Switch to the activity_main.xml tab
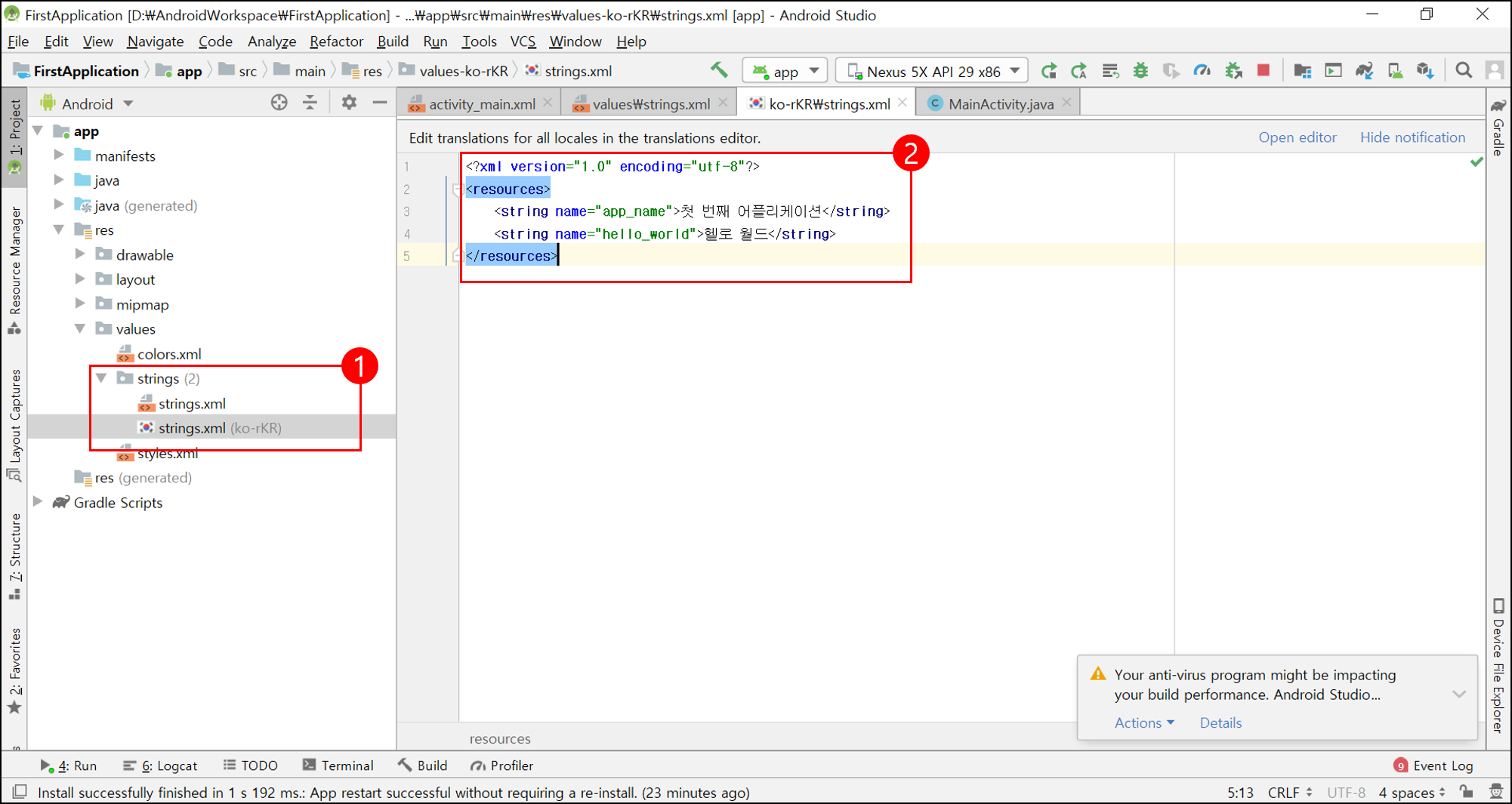The height and width of the screenshot is (804, 1512). pyautogui.click(x=482, y=103)
